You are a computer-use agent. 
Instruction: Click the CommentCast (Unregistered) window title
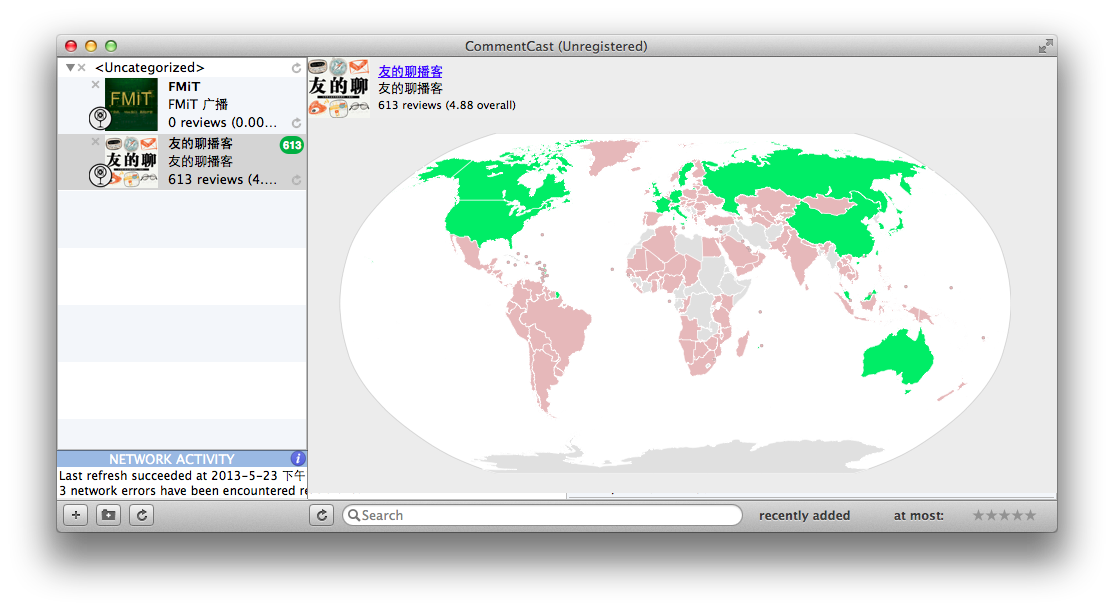point(556,46)
